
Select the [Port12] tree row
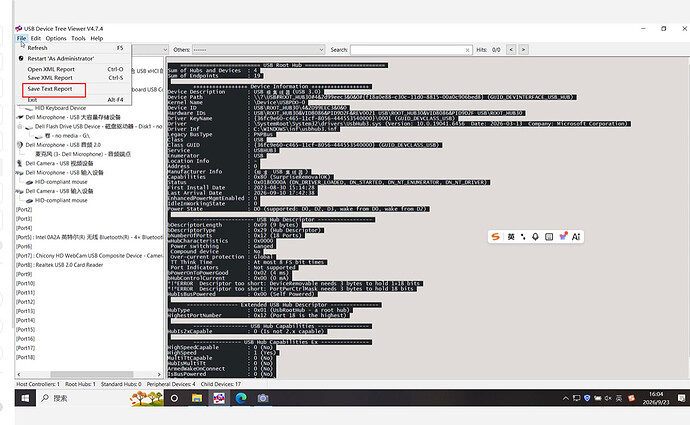(x=26, y=302)
